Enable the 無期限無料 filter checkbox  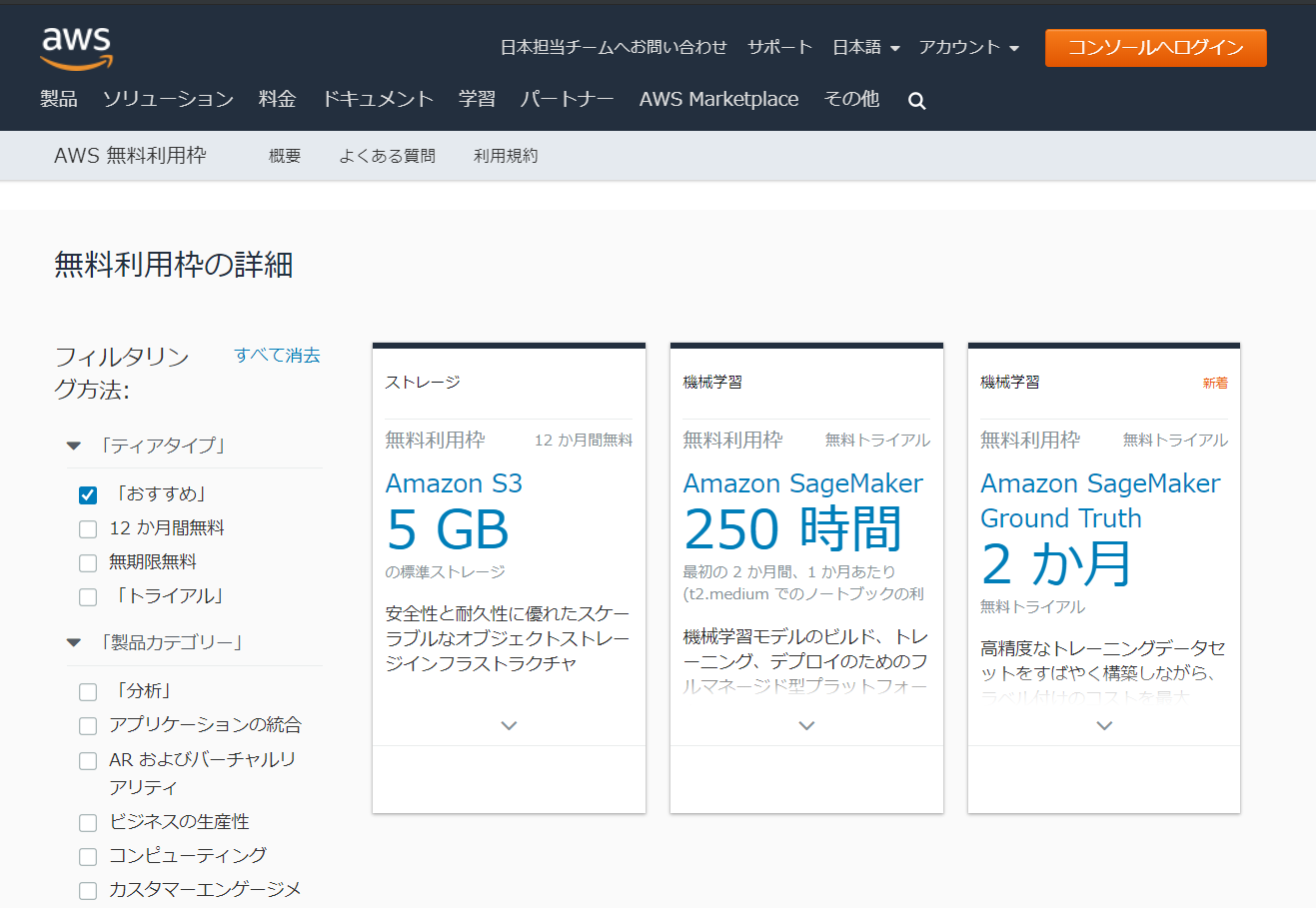(x=88, y=563)
